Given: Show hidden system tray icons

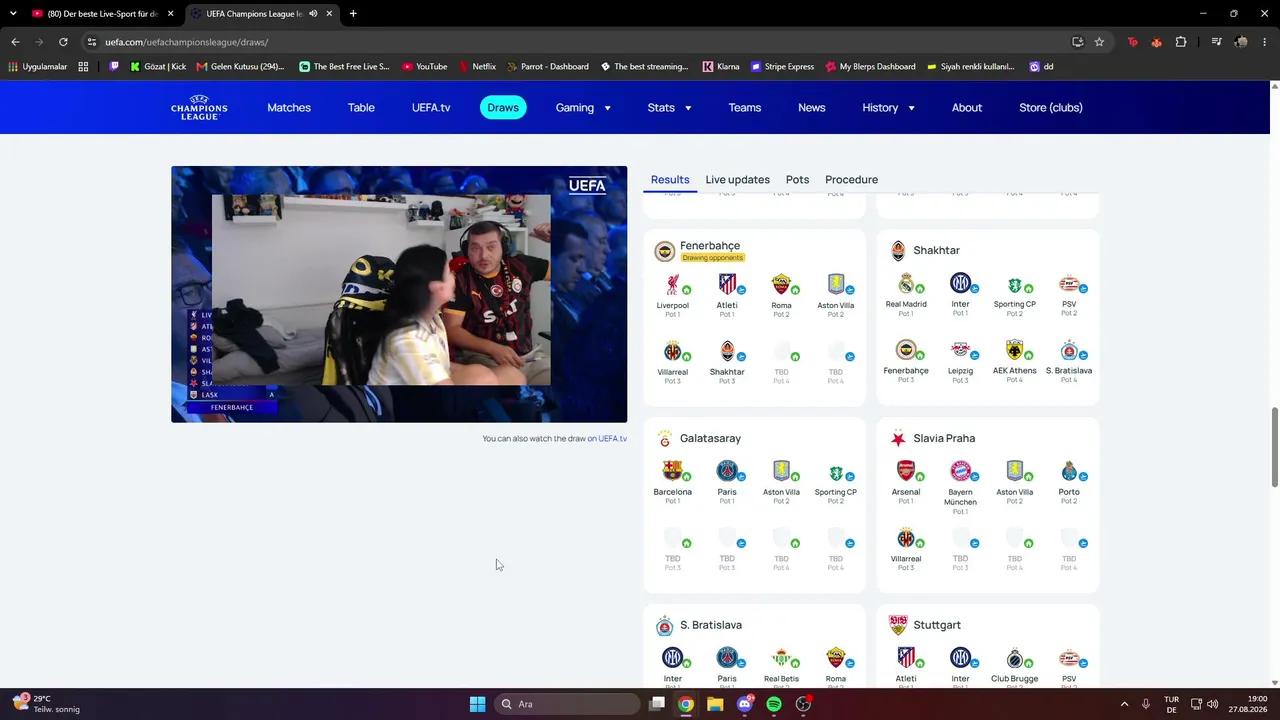Looking at the screenshot, I should (1124, 704).
